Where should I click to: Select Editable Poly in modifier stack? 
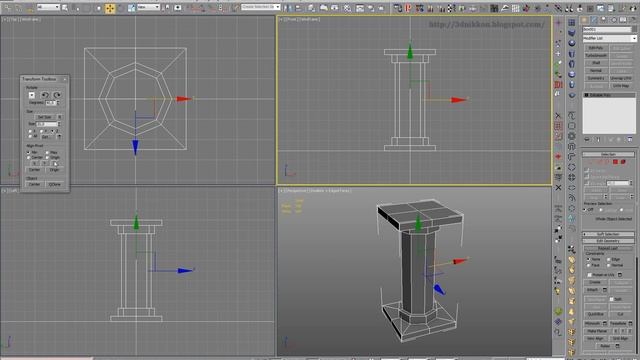[609, 95]
